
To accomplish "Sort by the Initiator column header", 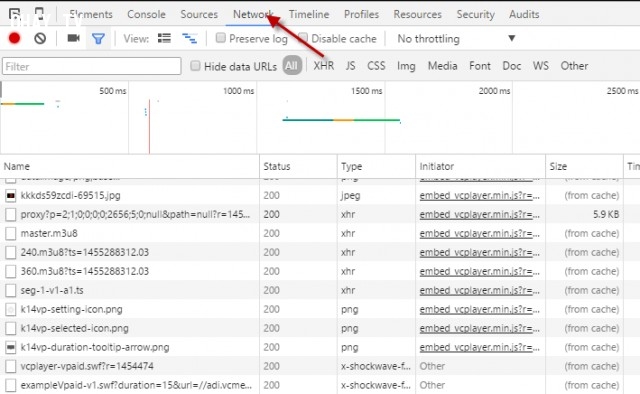I will coord(480,167).
